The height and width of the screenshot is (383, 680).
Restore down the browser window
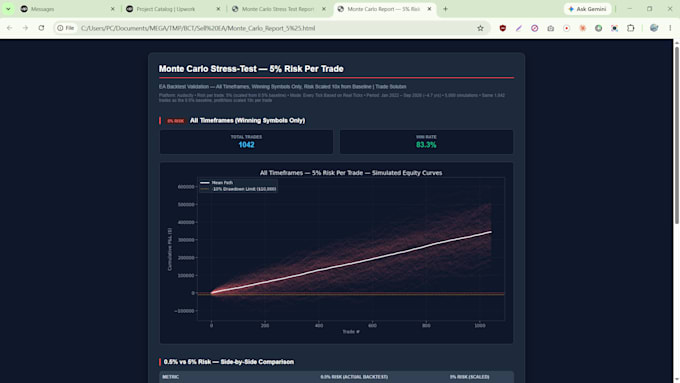point(650,9)
